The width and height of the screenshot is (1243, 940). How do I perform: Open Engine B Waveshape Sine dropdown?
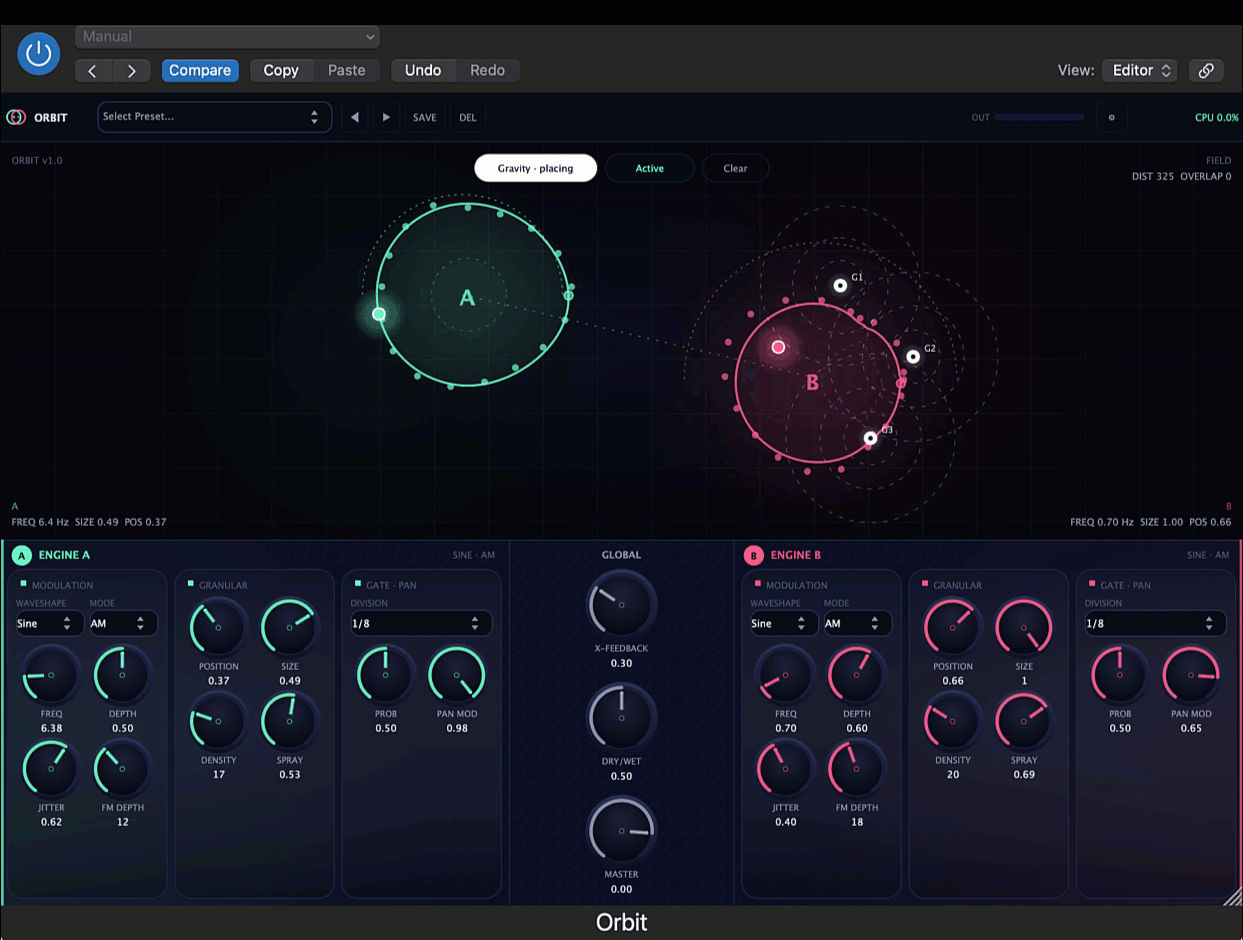[x=783, y=623]
